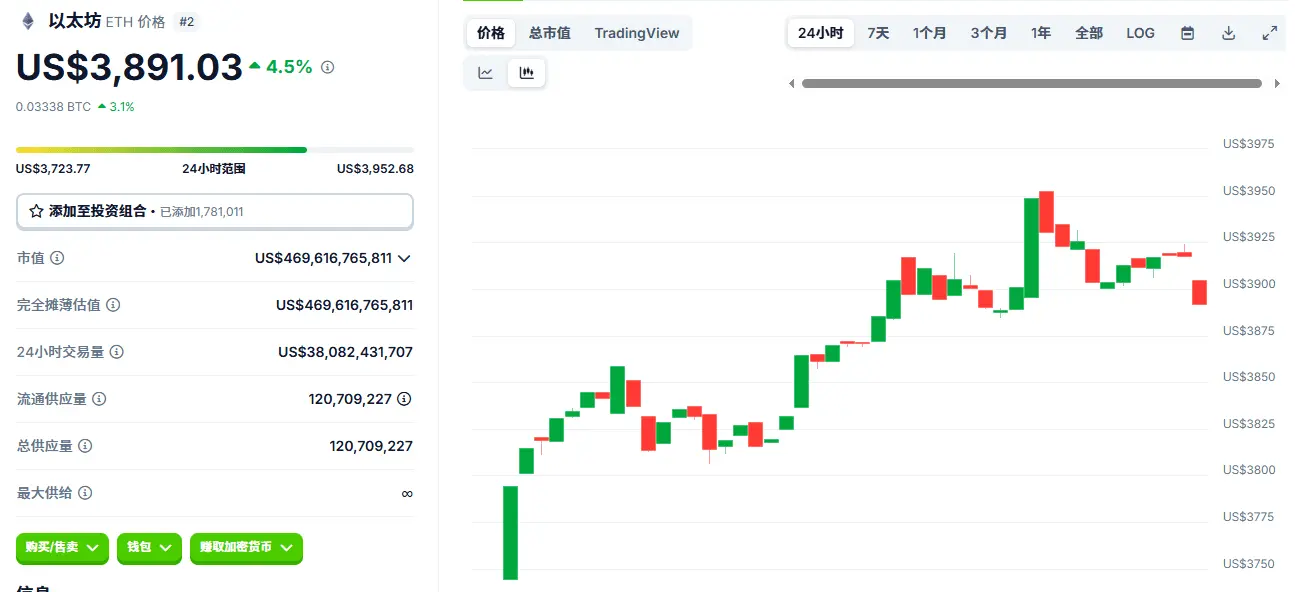The image size is (1295, 592).
Task: Click the US$3,891.03 price text
Action: point(129,68)
